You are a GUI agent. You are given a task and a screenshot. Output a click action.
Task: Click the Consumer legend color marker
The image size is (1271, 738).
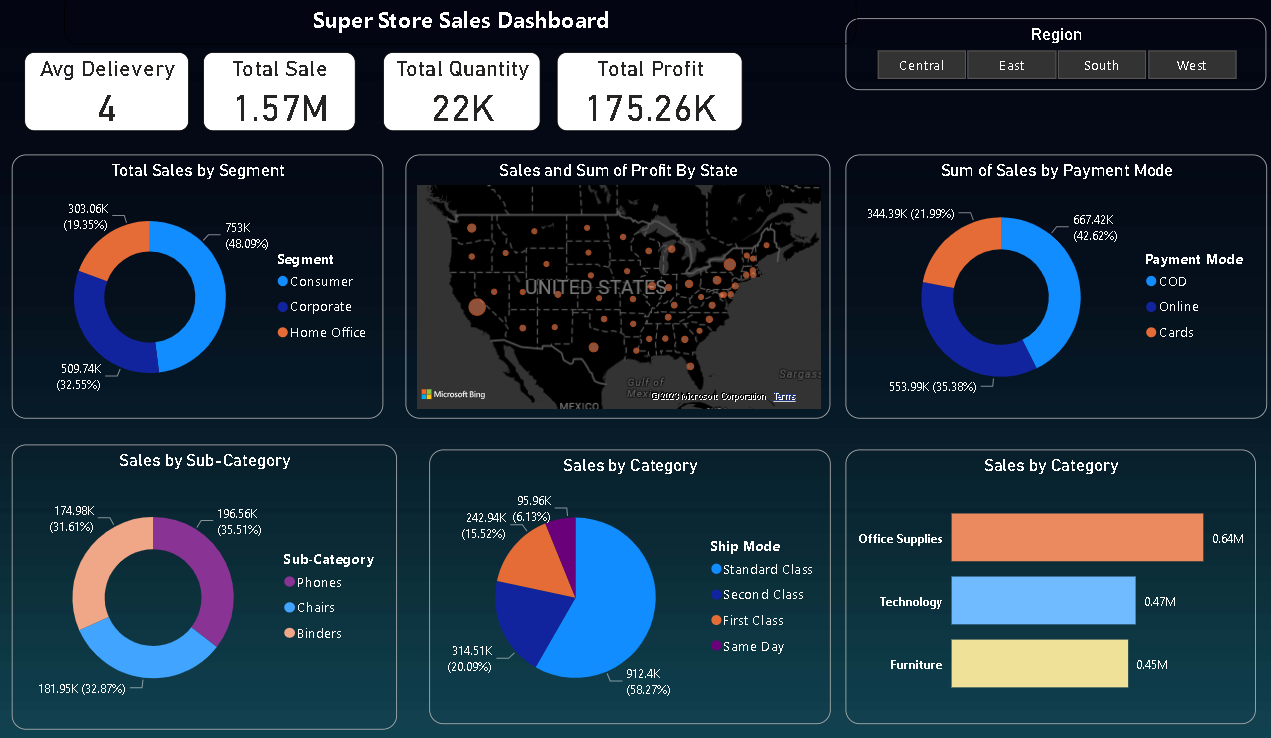pyautogui.click(x=283, y=282)
